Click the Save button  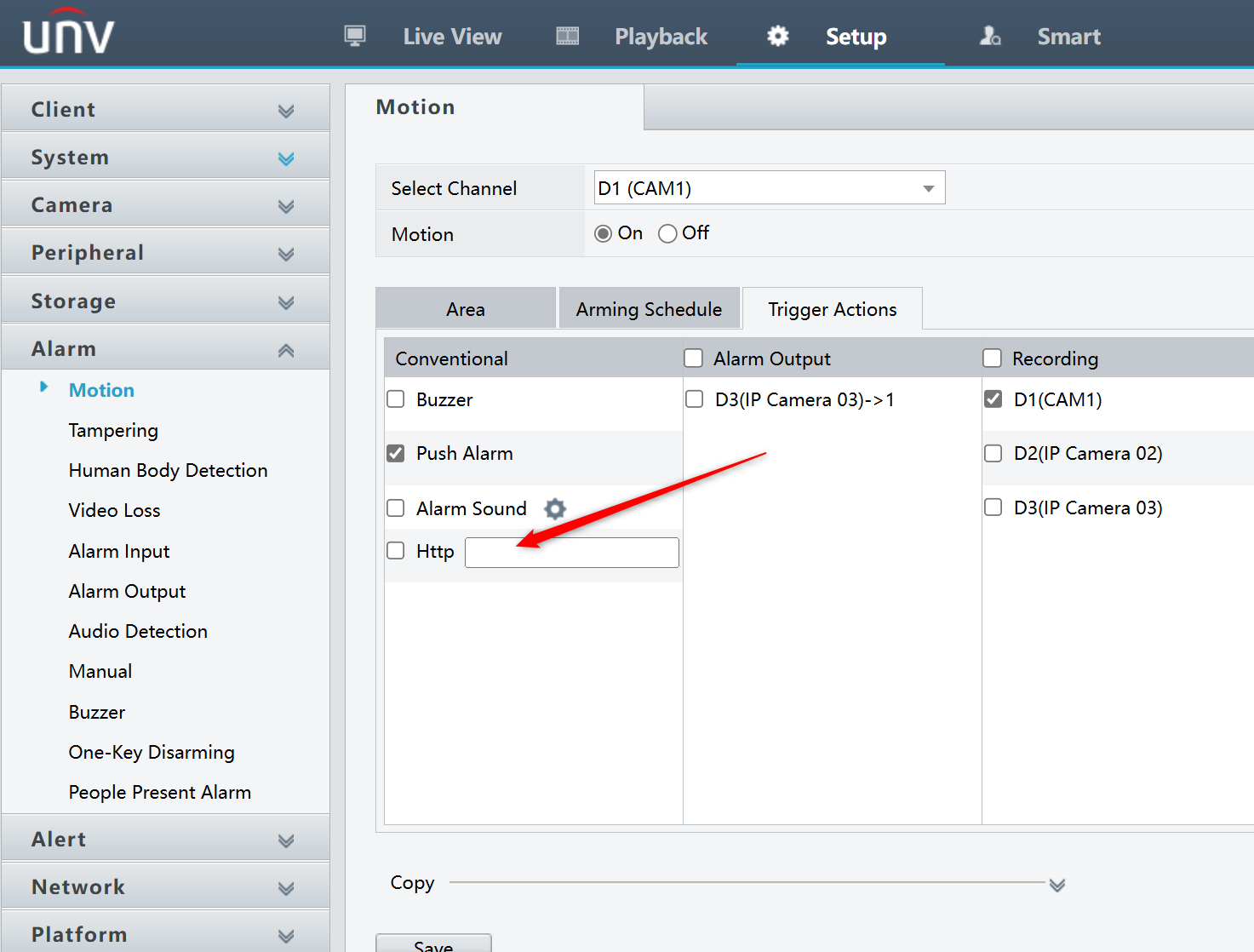point(433,943)
